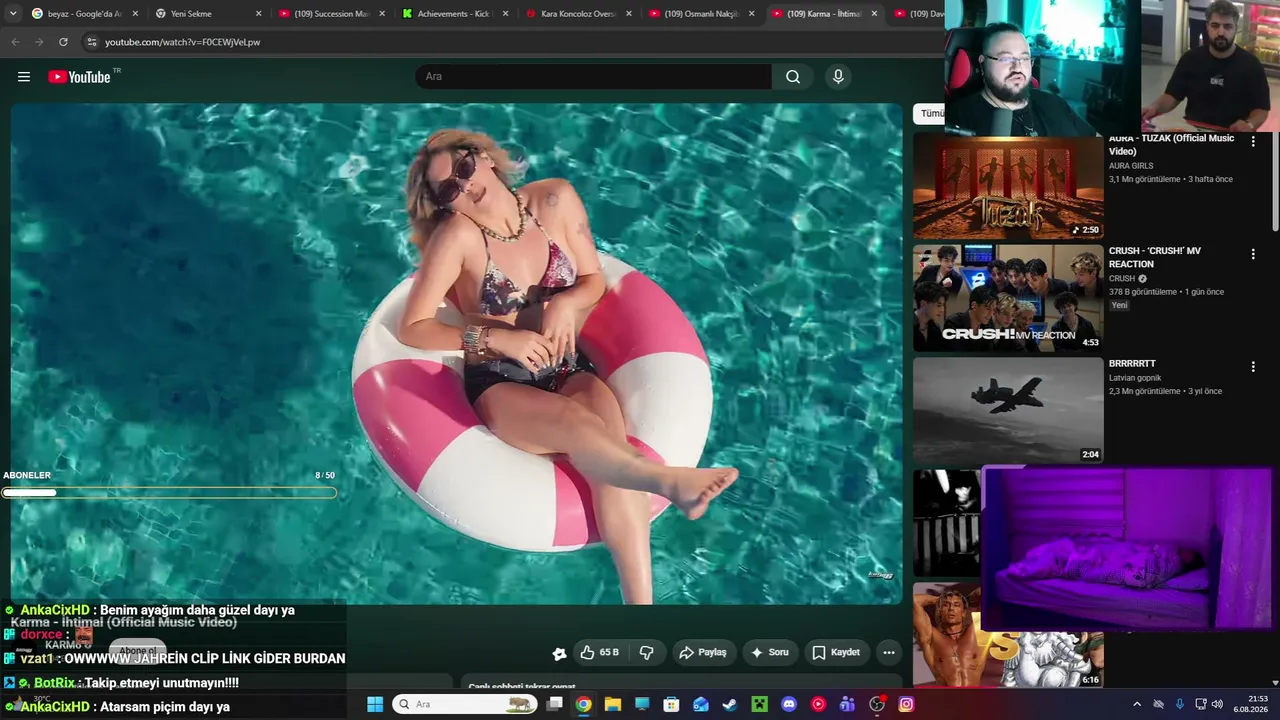Screen dimensions: 1280x720
Task: Open Google Chrome from the taskbar
Action: (584, 704)
